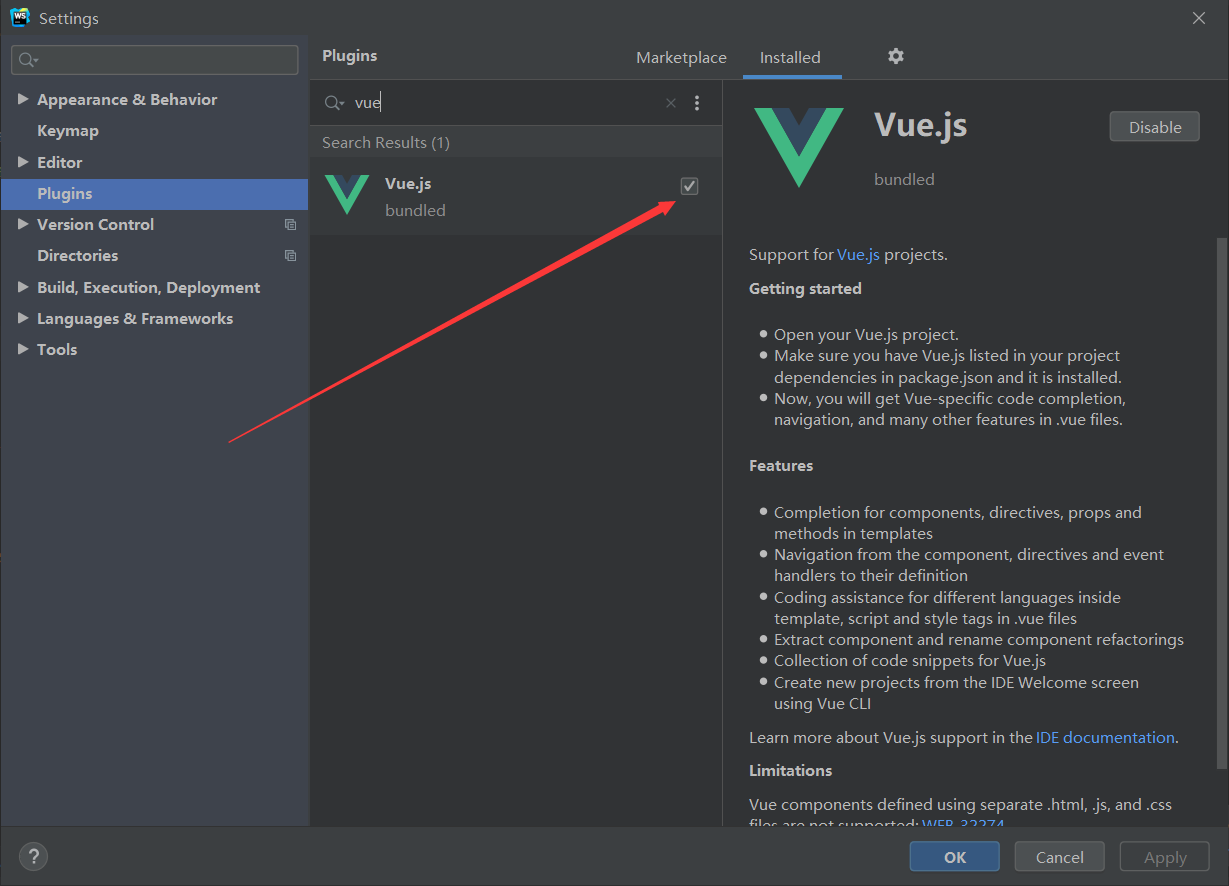Click the plugin description vertical scrollbar

pos(1221,503)
